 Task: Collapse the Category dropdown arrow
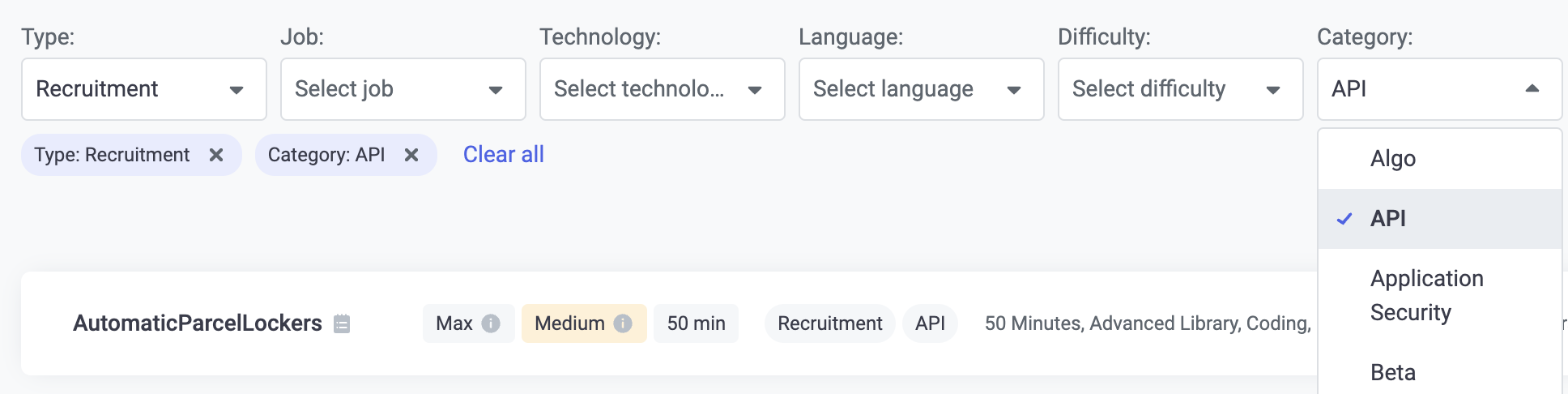(x=1532, y=89)
